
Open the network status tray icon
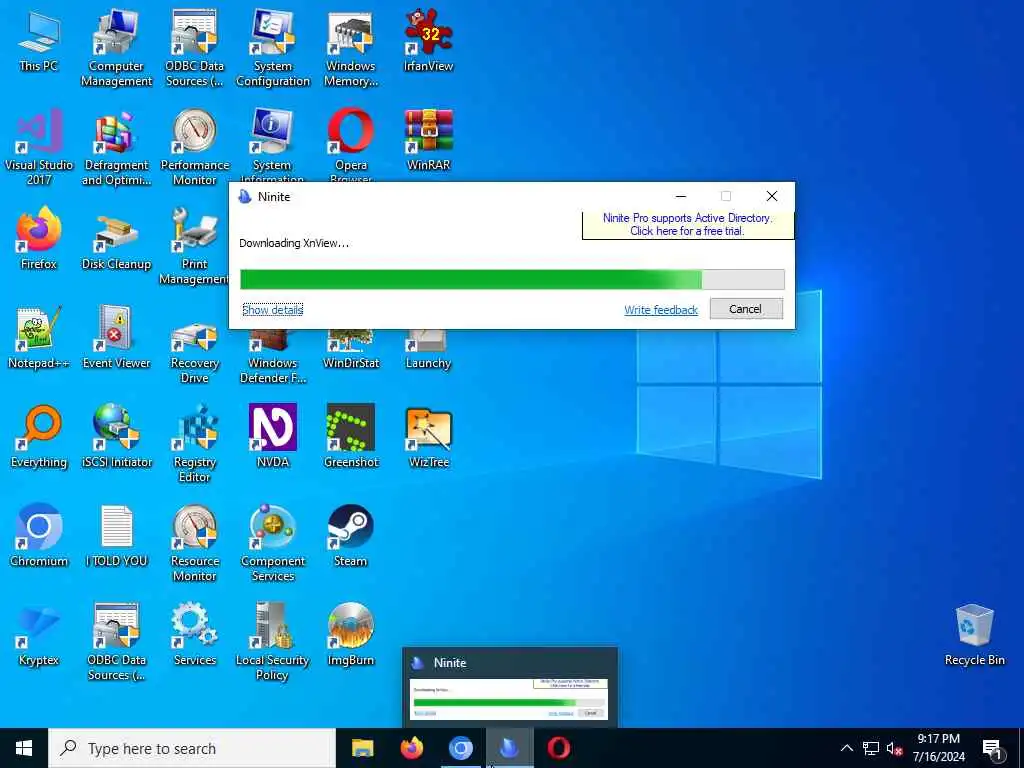coord(871,748)
